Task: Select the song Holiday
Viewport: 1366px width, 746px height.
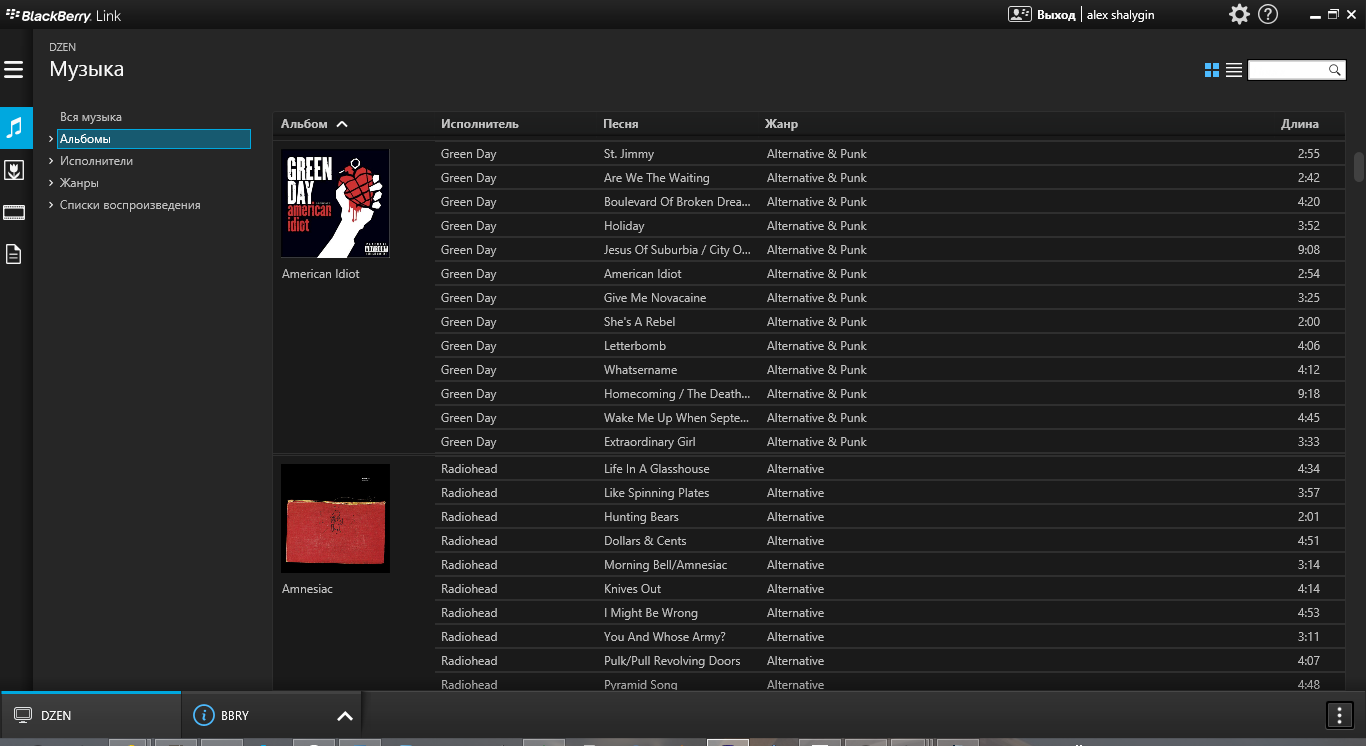Action: pos(624,226)
